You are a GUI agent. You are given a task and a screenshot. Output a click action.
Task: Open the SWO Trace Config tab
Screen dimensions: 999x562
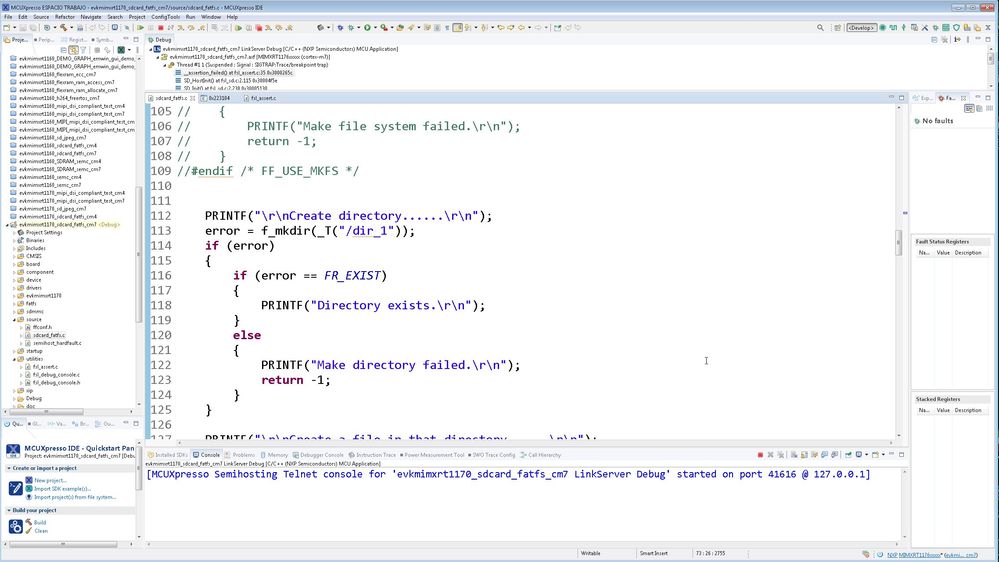click(494, 455)
